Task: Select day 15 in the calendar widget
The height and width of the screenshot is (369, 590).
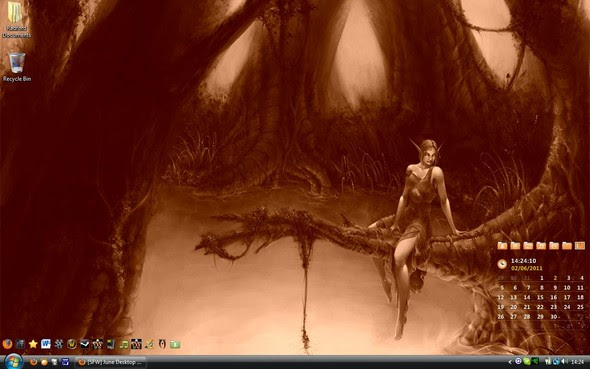Action: tap(540, 297)
